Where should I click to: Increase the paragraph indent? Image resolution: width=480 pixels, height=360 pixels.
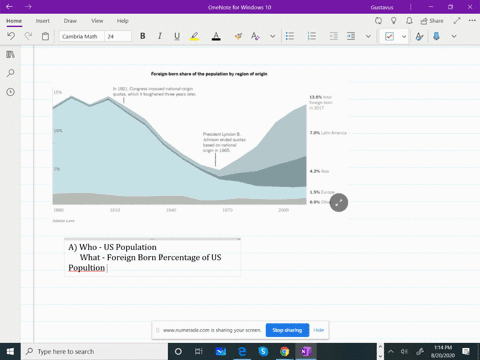click(351, 36)
